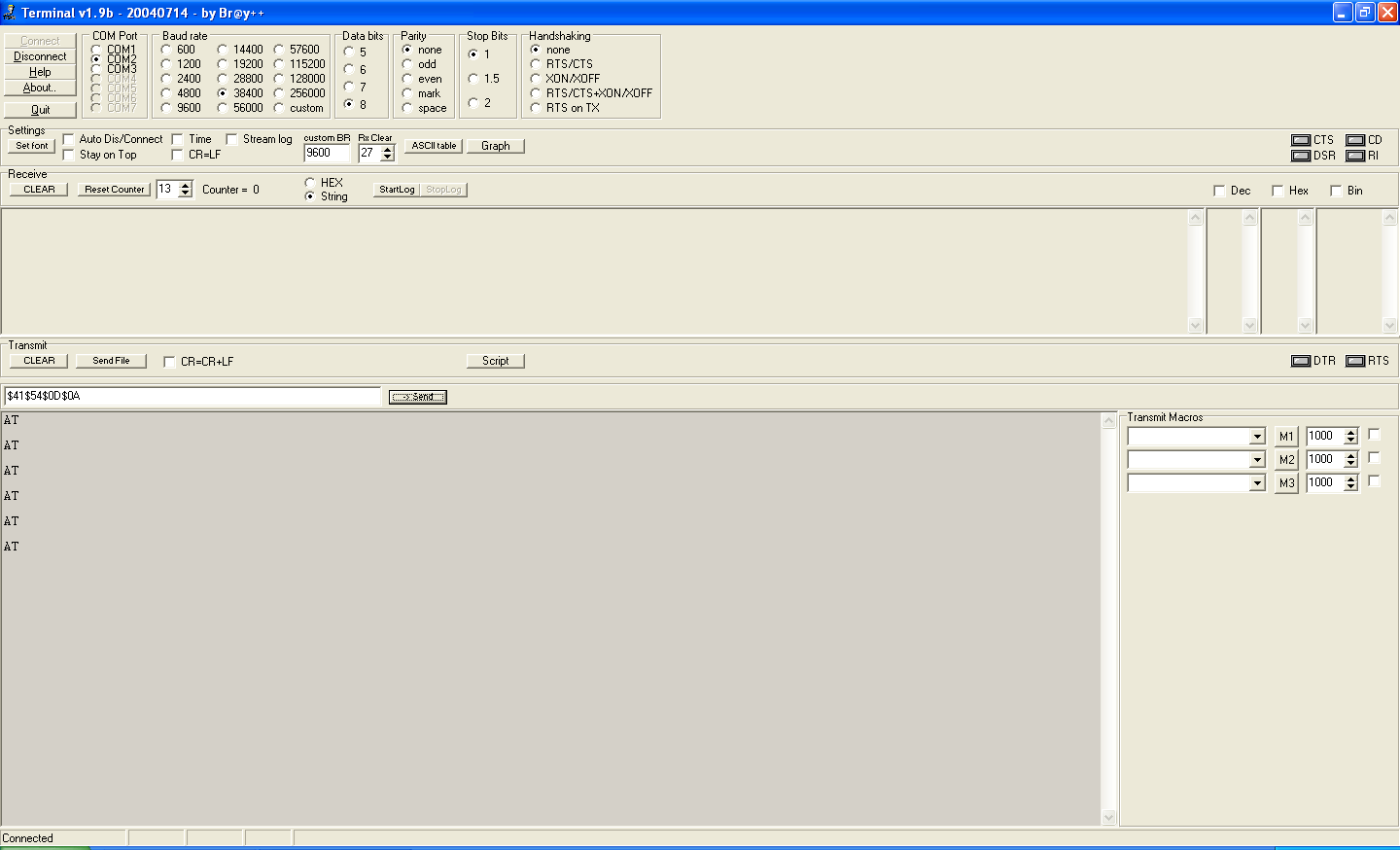This screenshot has width=1400, height=850.
Task: Open the ASCII table
Action: pyautogui.click(x=434, y=146)
